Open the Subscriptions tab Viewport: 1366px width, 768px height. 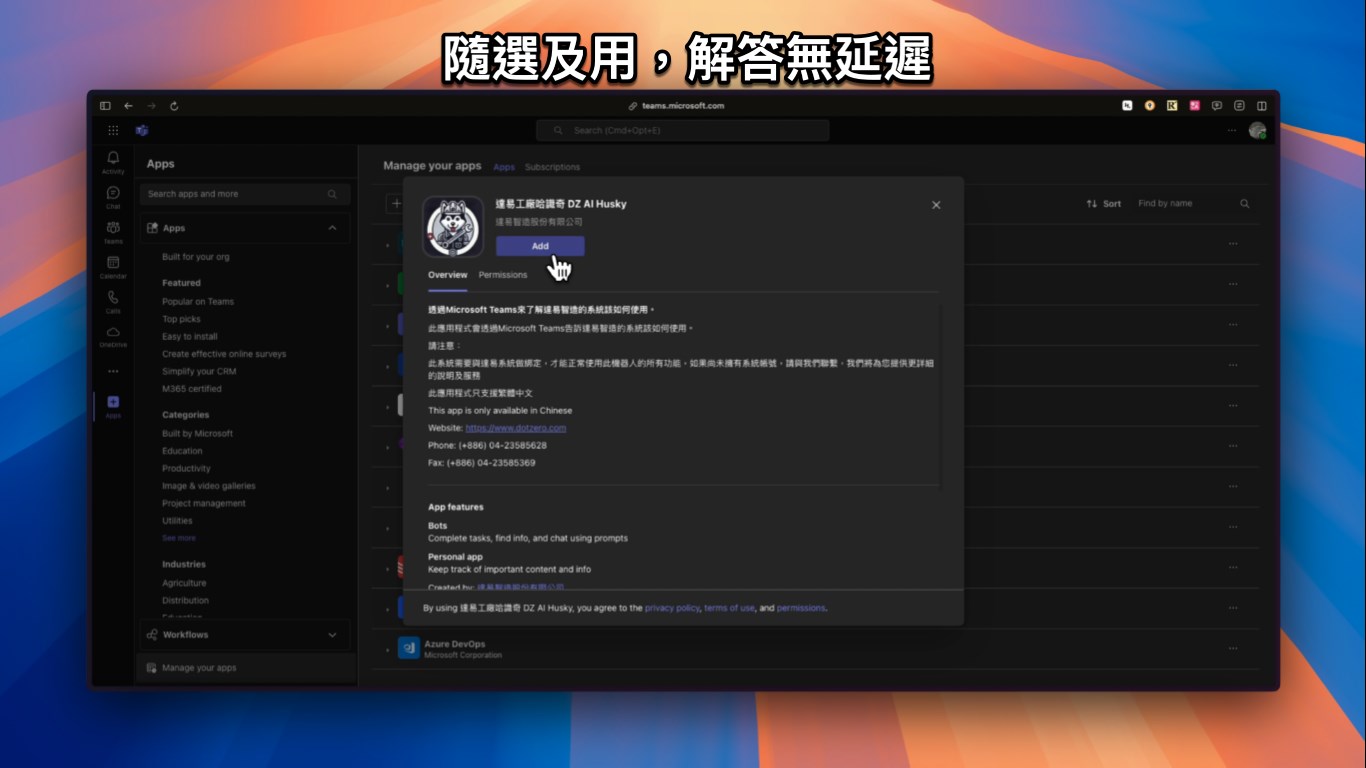click(552, 167)
